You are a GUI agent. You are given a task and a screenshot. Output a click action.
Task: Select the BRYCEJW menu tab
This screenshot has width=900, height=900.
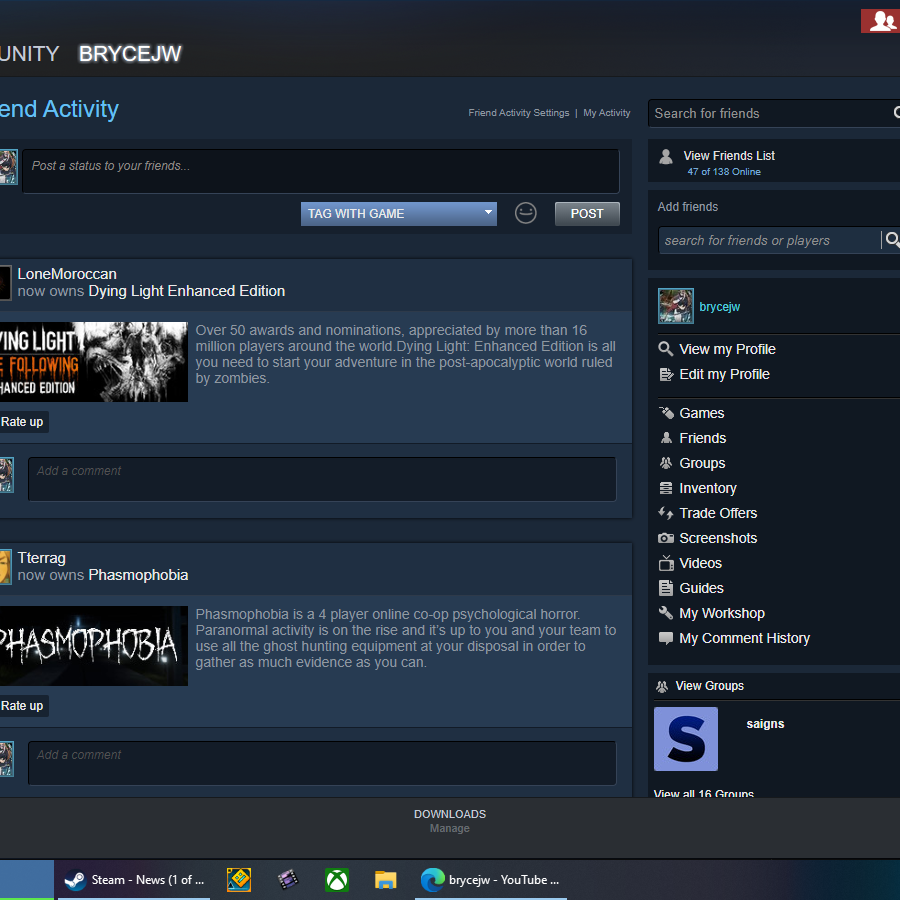pyautogui.click(x=130, y=54)
